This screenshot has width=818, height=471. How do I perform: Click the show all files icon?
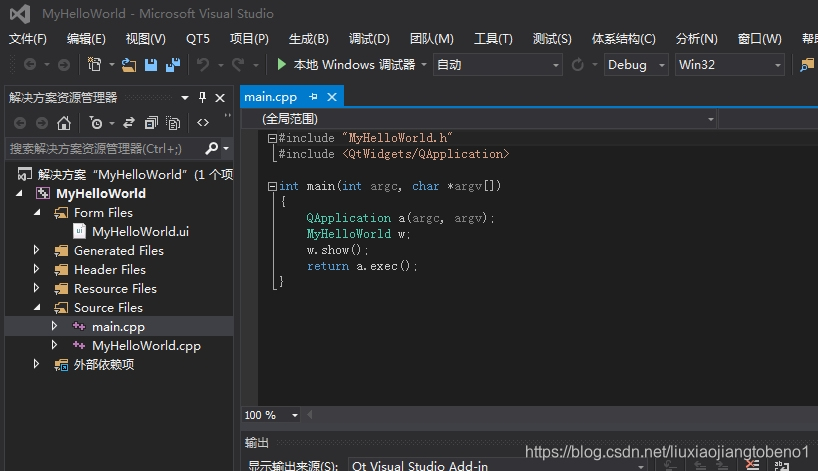click(x=173, y=123)
